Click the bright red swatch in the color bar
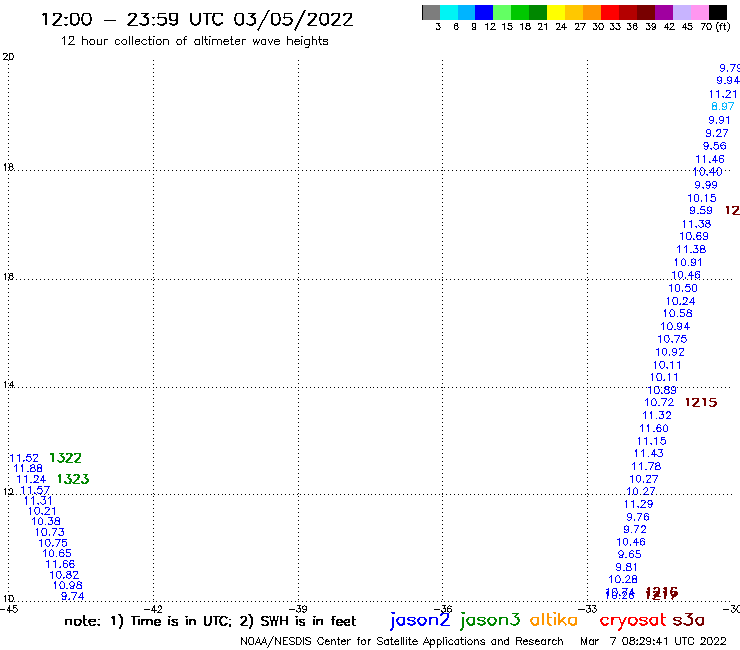 (x=610, y=12)
